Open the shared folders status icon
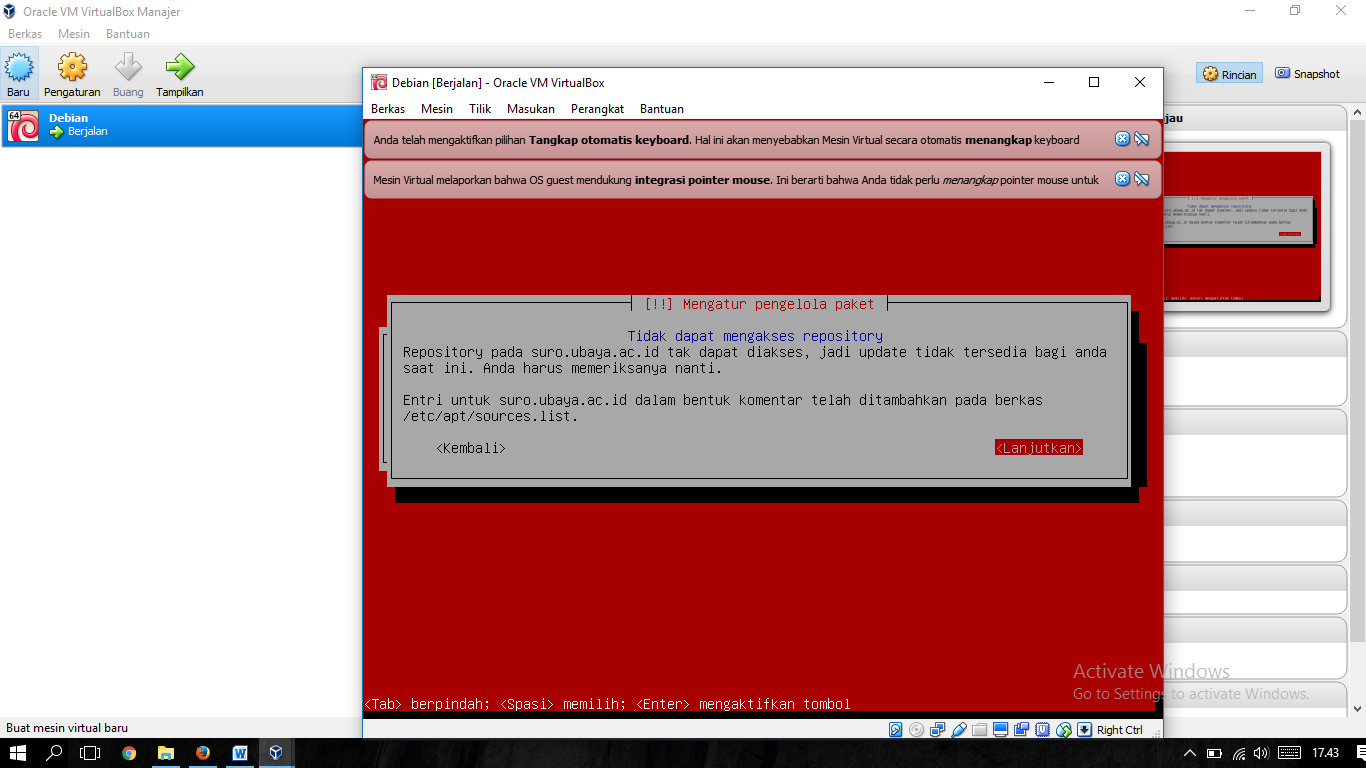This screenshot has height=768, width=1366. (980, 729)
